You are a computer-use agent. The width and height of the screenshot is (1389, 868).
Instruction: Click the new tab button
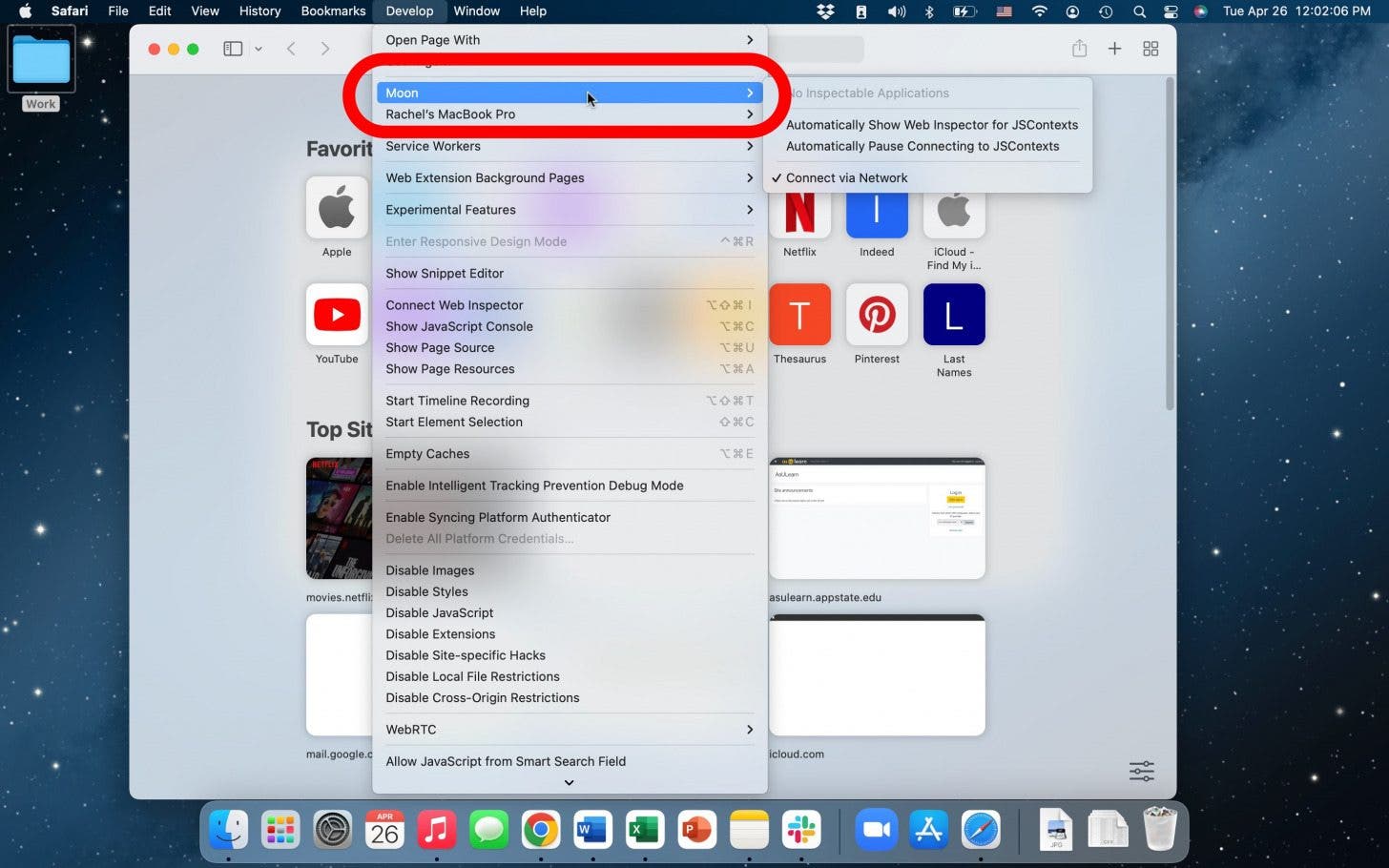1114,49
